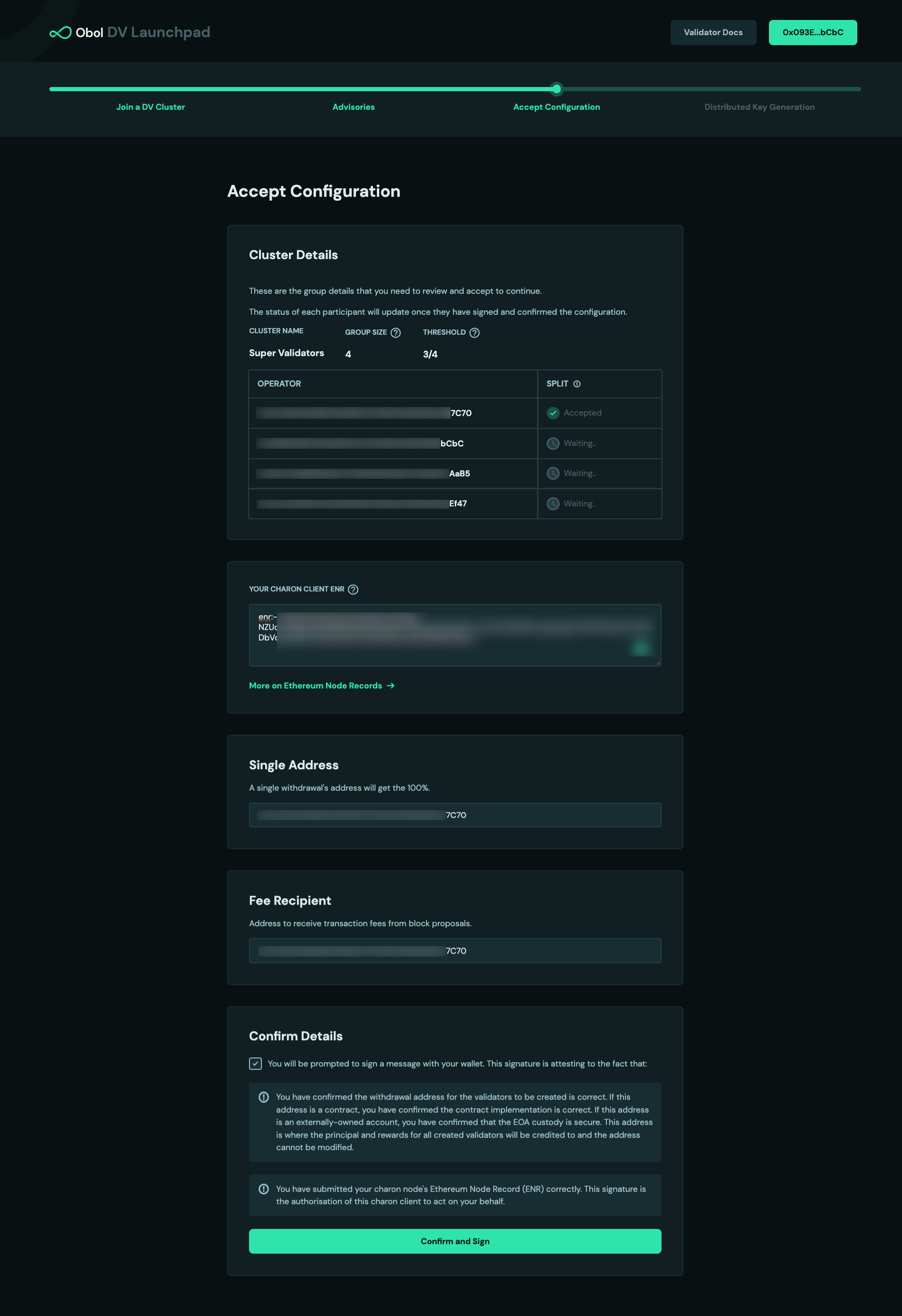The width and height of the screenshot is (902, 1316).
Task: Click the info icon in withdrawal address notice
Action: tap(264, 1093)
